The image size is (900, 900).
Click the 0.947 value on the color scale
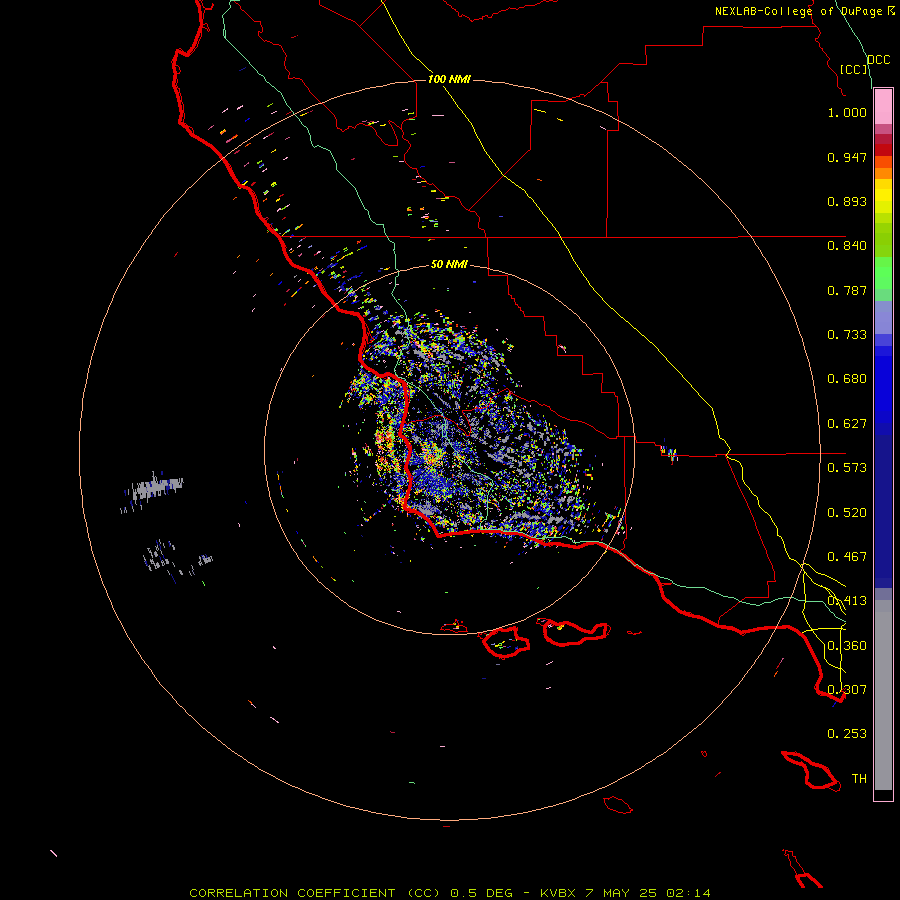847,157
